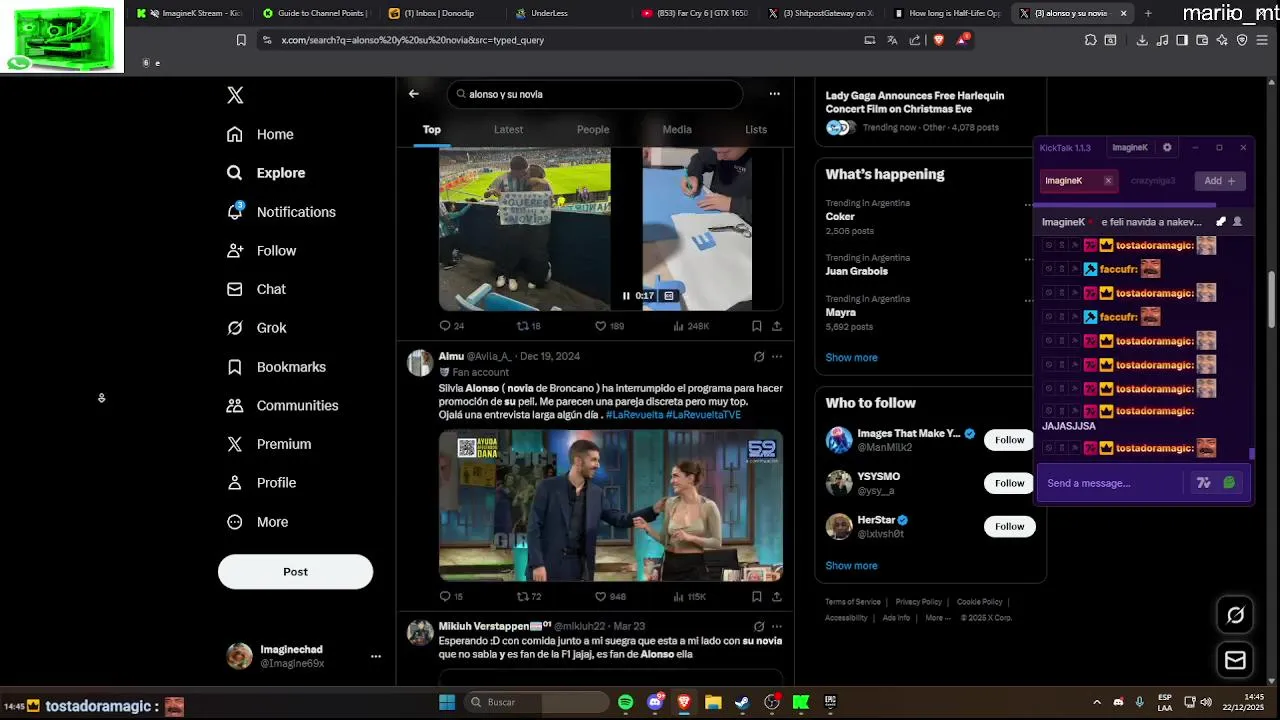Open the floating messages envelope button

(1235, 660)
